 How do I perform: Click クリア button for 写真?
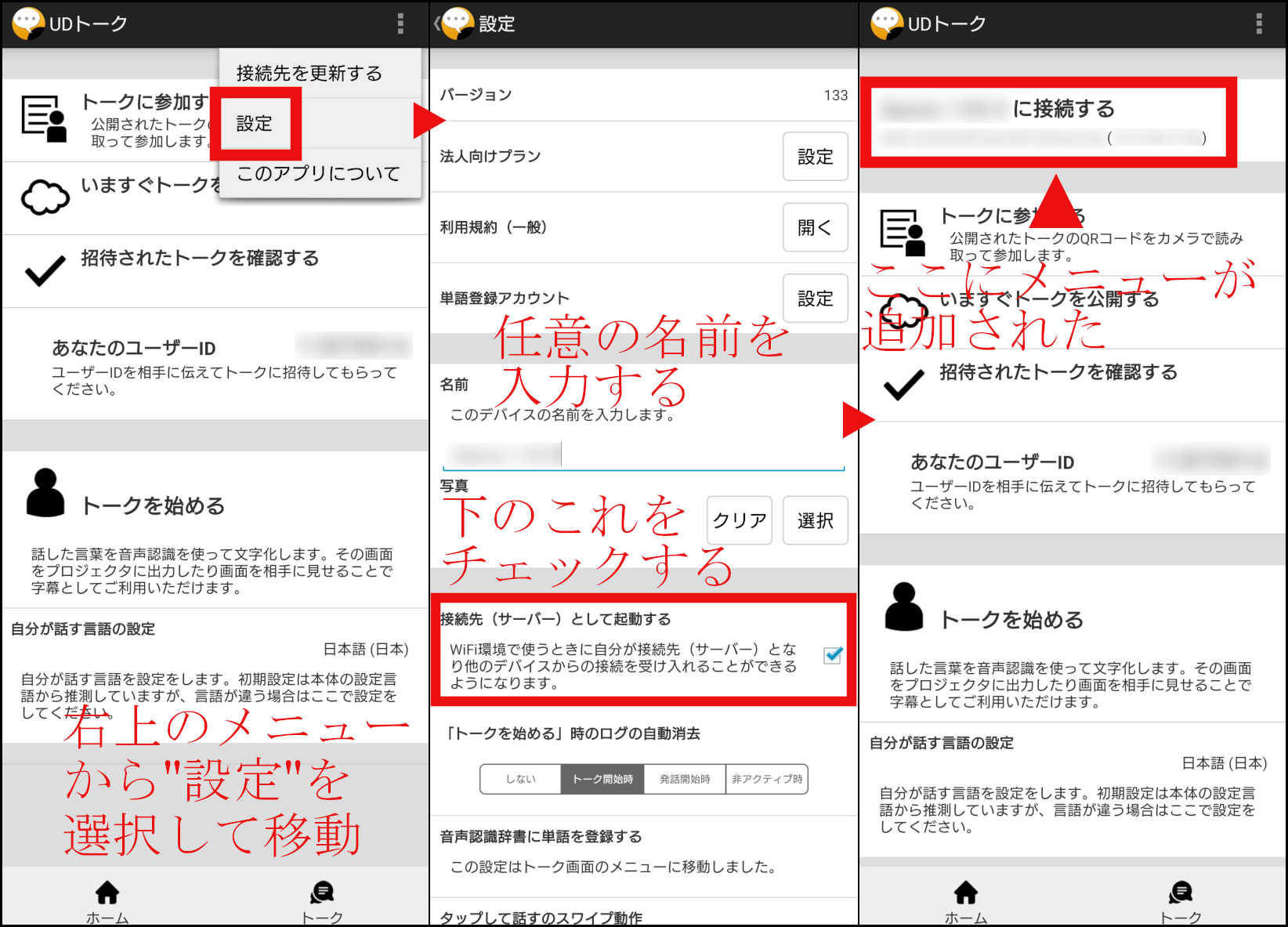[739, 520]
